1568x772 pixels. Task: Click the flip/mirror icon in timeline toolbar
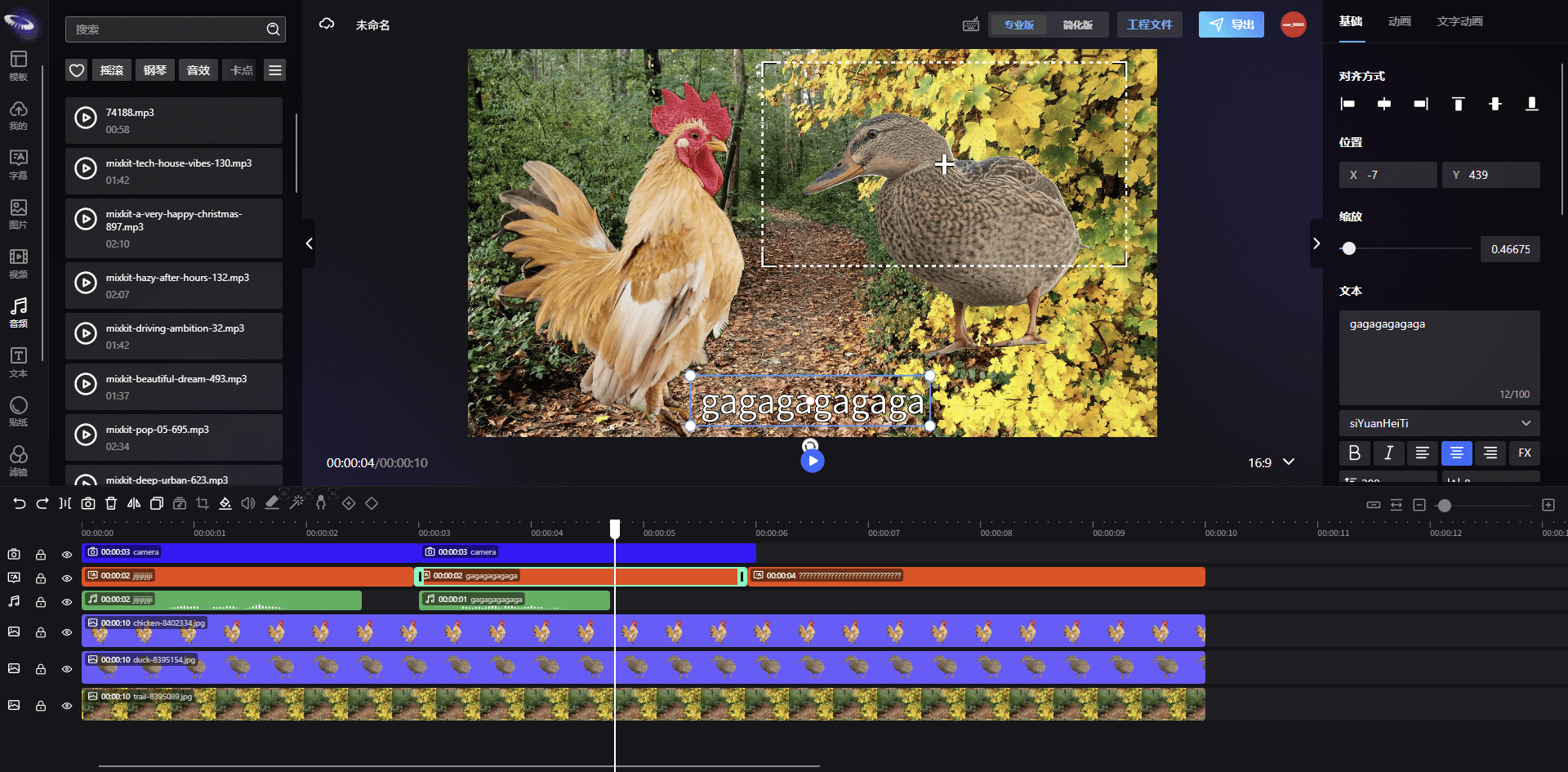134,504
